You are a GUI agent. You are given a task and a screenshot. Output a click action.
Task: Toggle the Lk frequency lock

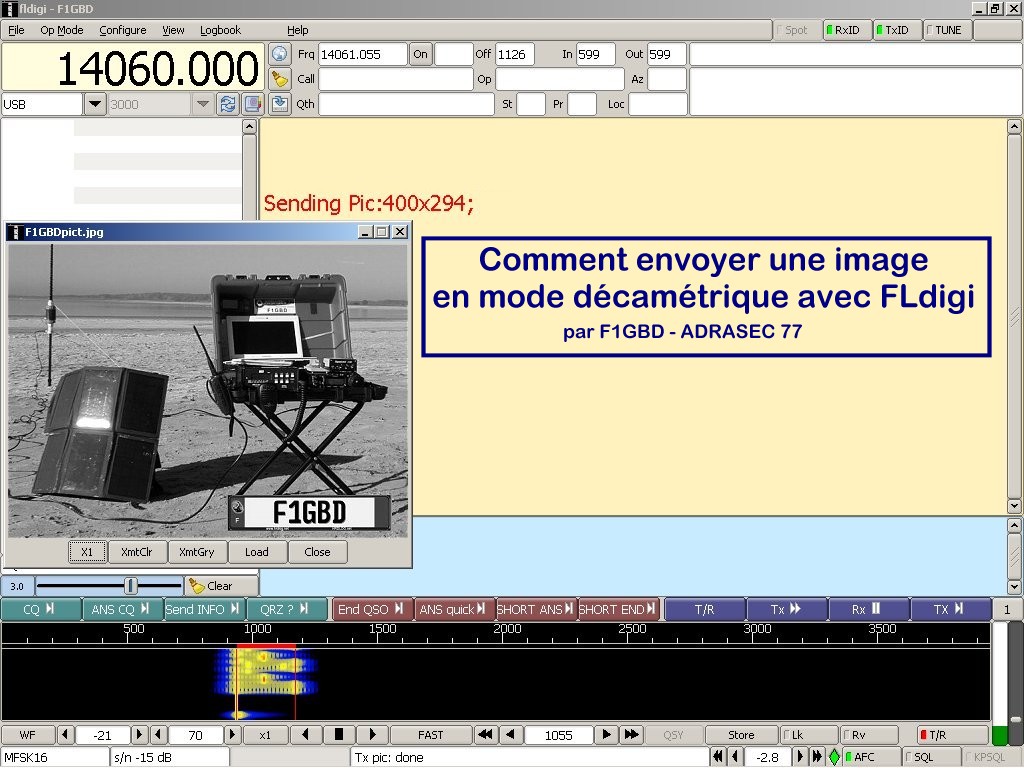[808, 735]
